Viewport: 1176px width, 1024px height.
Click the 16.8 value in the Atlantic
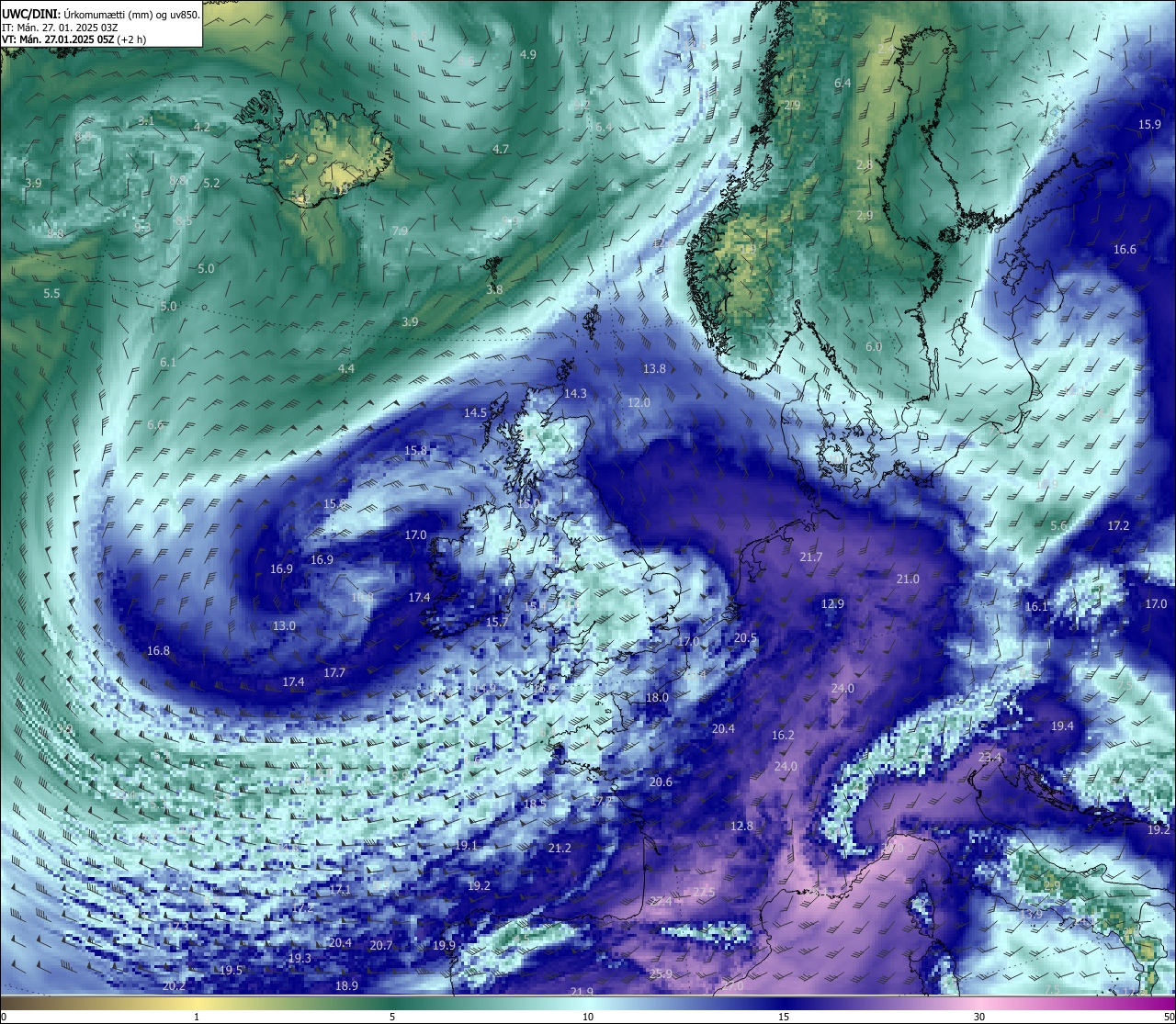coord(158,650)
